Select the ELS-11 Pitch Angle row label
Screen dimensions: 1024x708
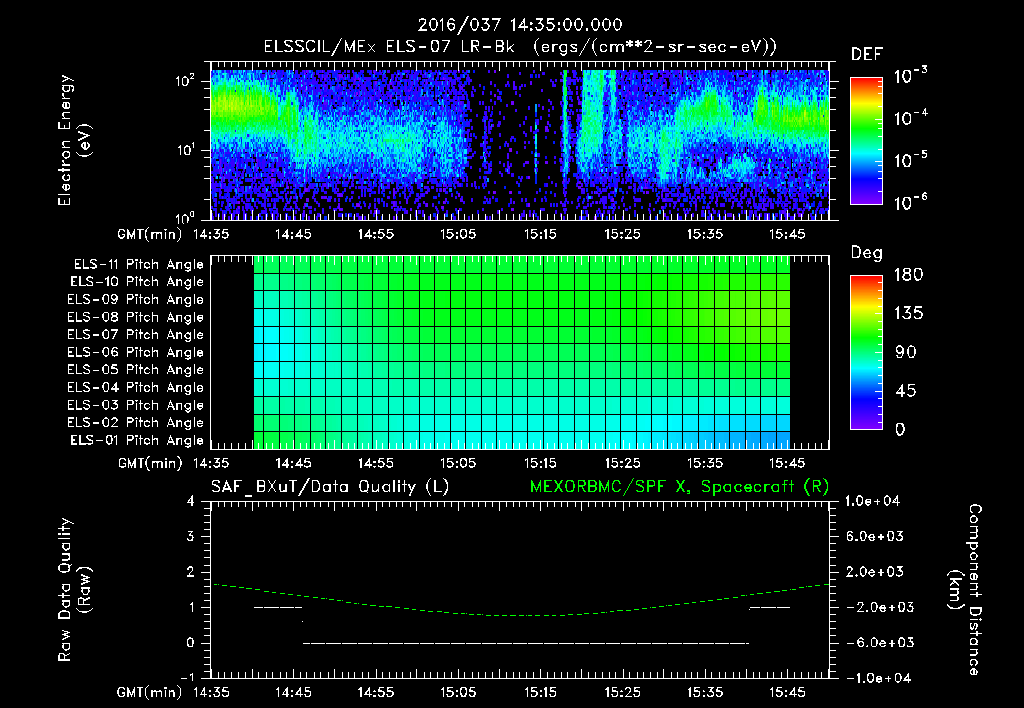[138, 265]
